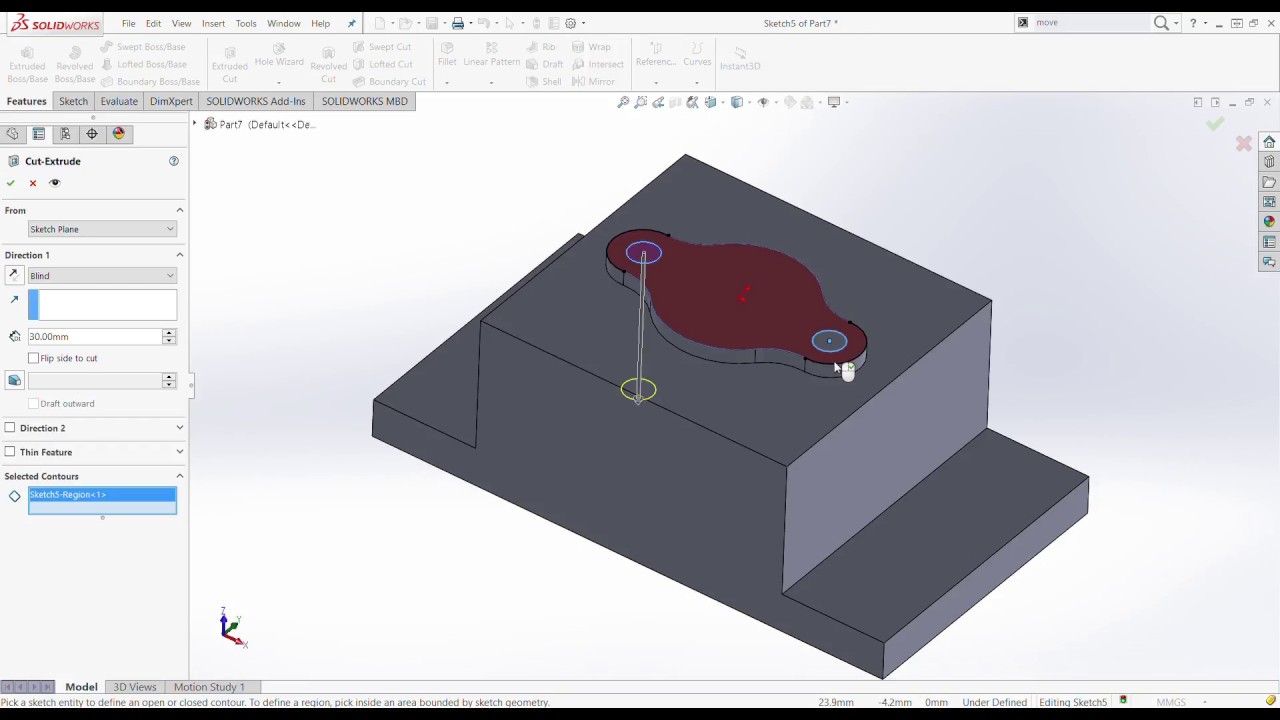Open the Help question mark in title bar
The height and width of the screenshot is (720, 1280).
pos(1193,23)
